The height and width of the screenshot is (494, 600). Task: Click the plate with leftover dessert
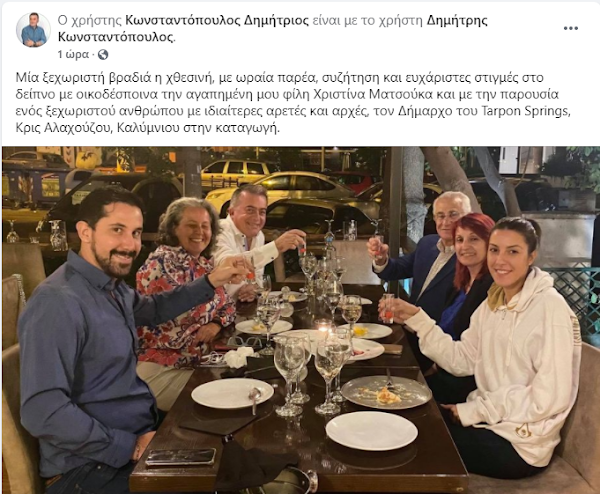[x=386, y=392]
